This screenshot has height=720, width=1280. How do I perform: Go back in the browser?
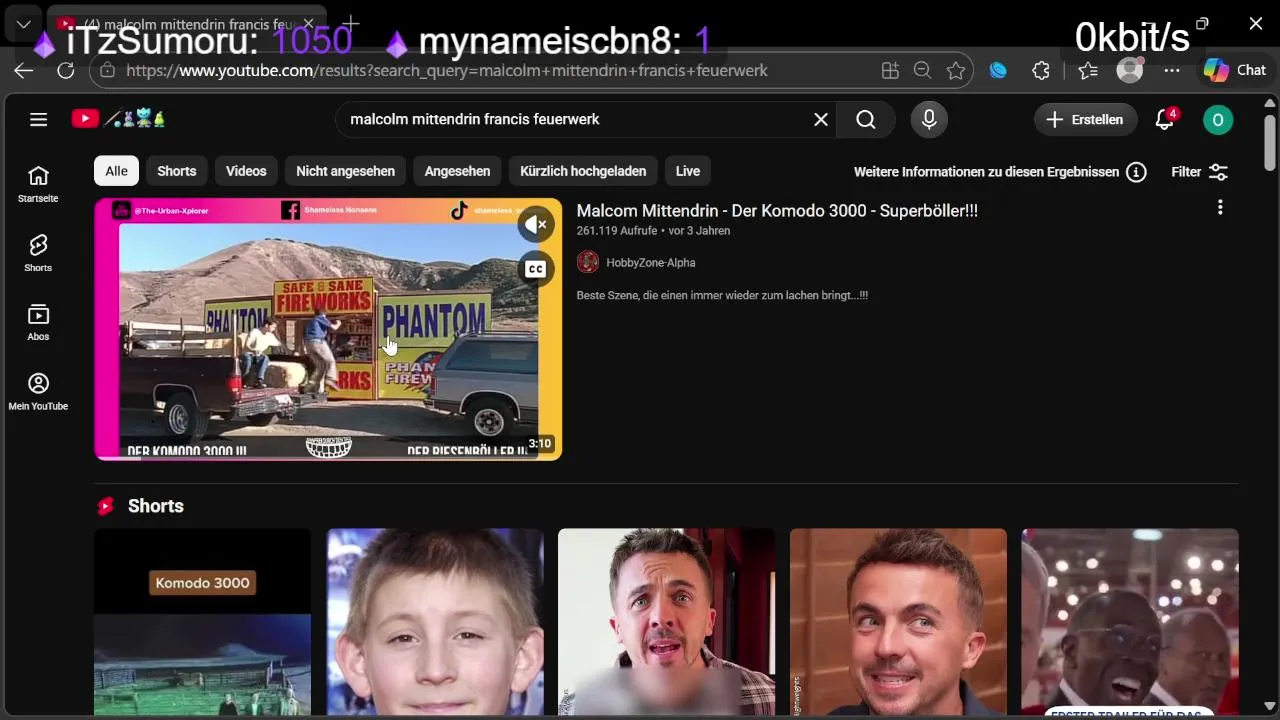click(24, 71)
